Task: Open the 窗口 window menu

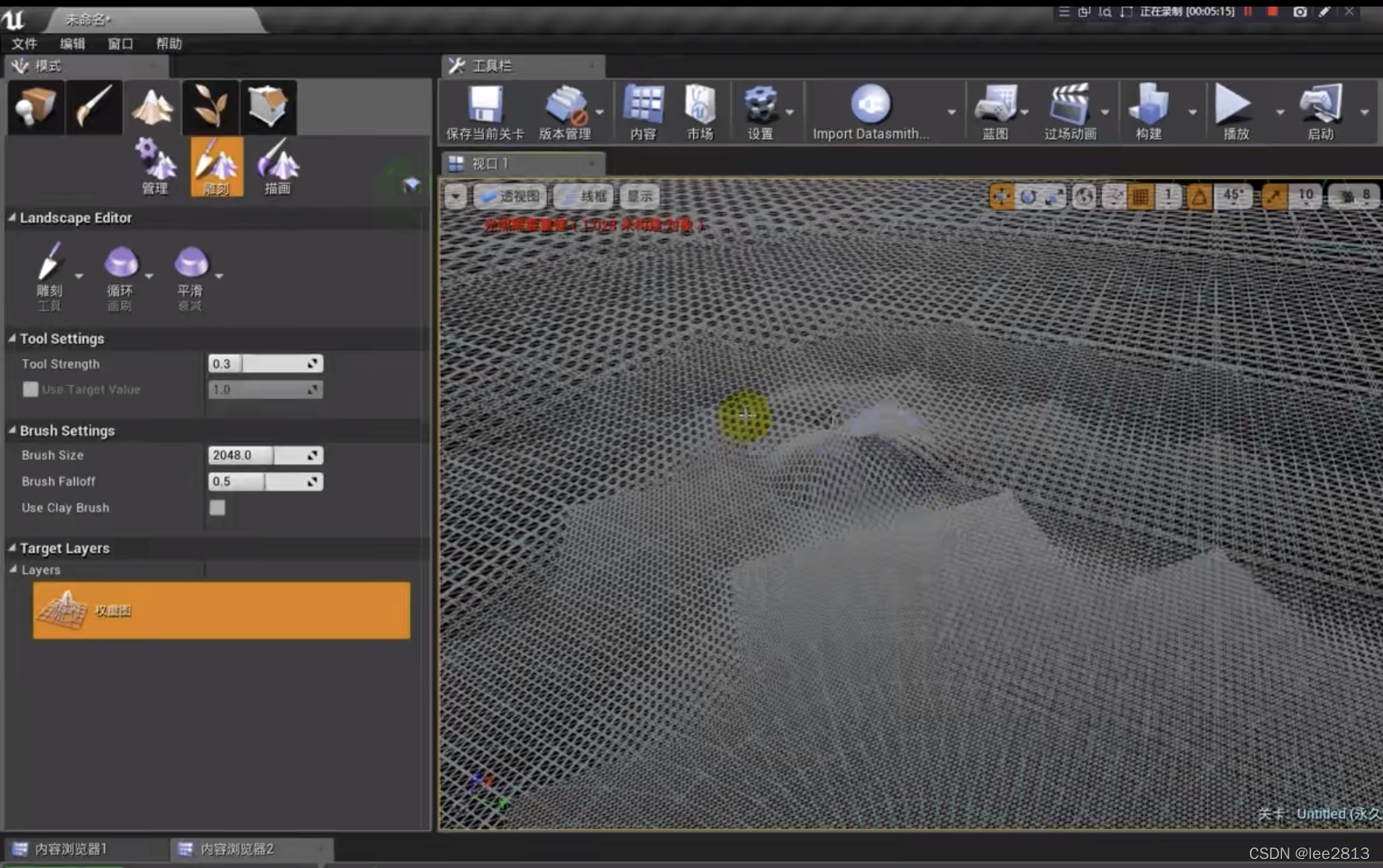Action: point(120,44)
